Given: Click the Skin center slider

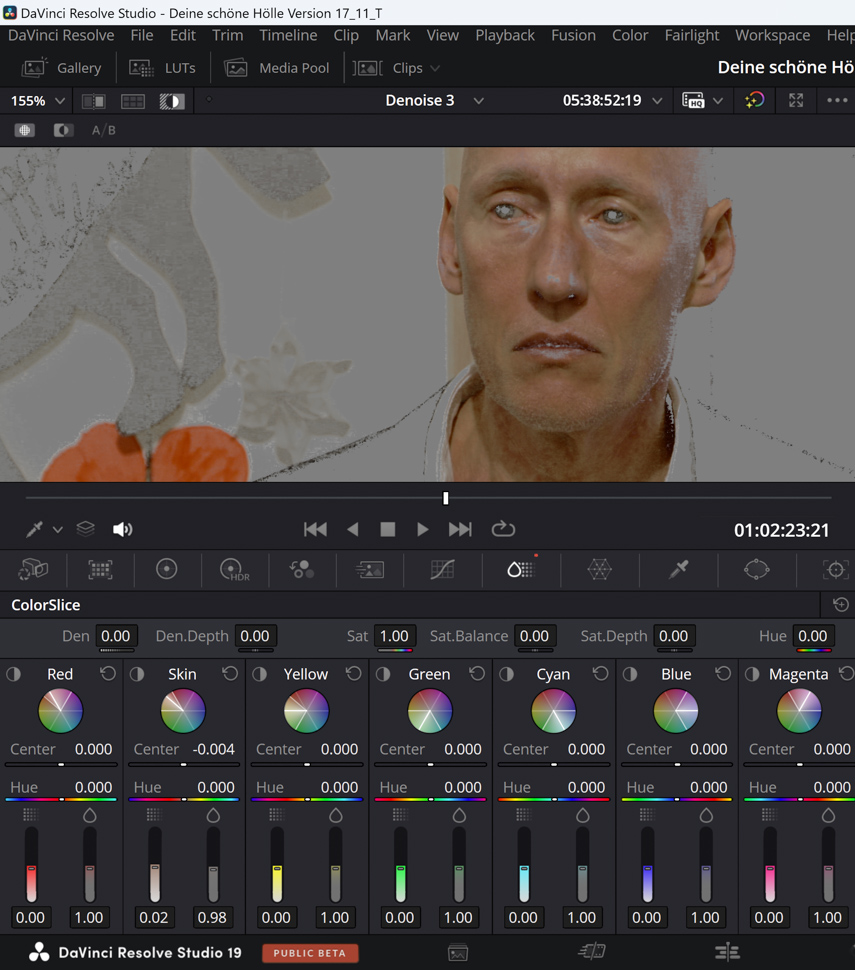Looking at the screenshot, I should pyautogui.click(x=184, y=765).
